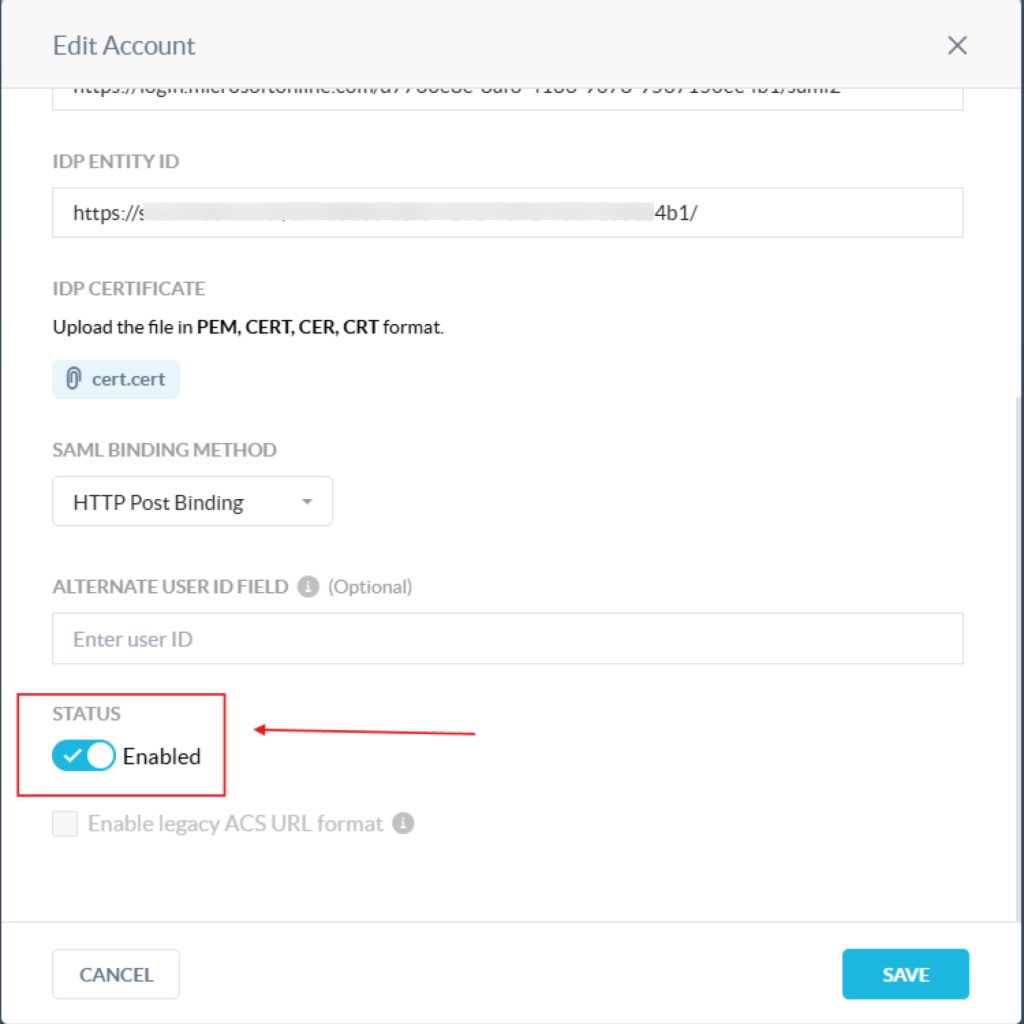The height and width of the screenshot is (1024, 1024).
Task: Show info tooltip for Alternate User ID Field
Action: [x=308, y=586]
